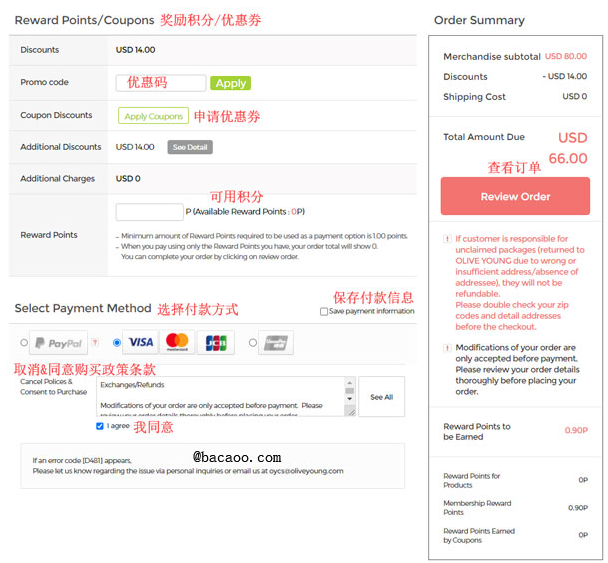Click See Detail for Additional Discounts

point(190,147)
